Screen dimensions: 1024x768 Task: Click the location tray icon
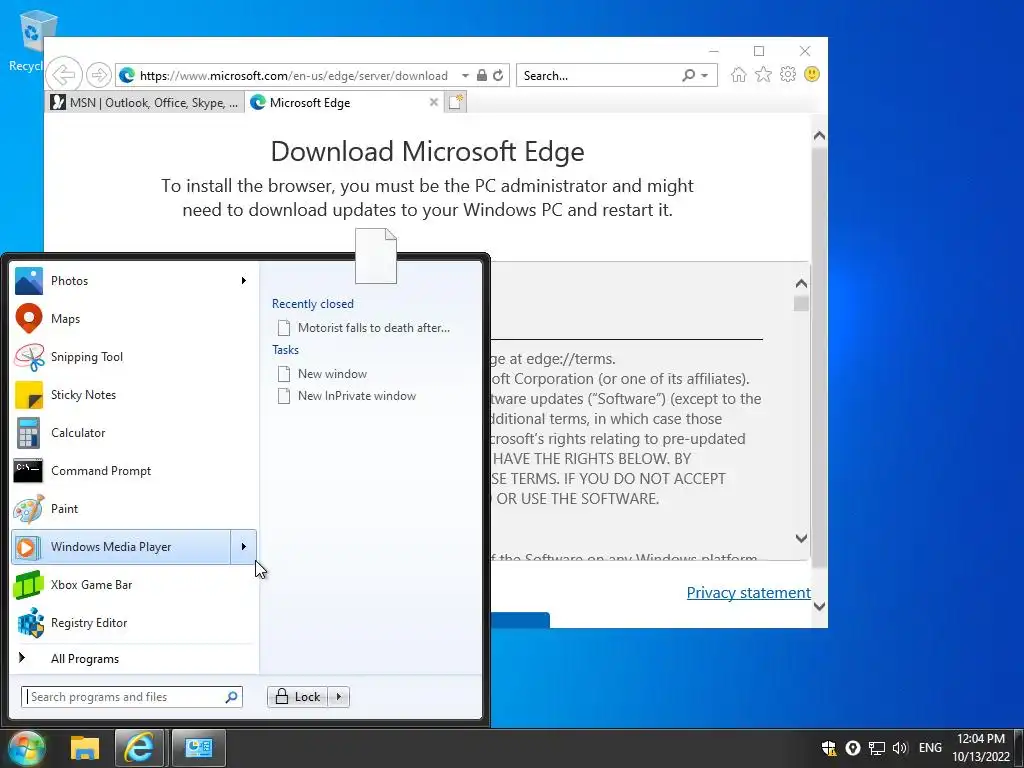[852, 748]
